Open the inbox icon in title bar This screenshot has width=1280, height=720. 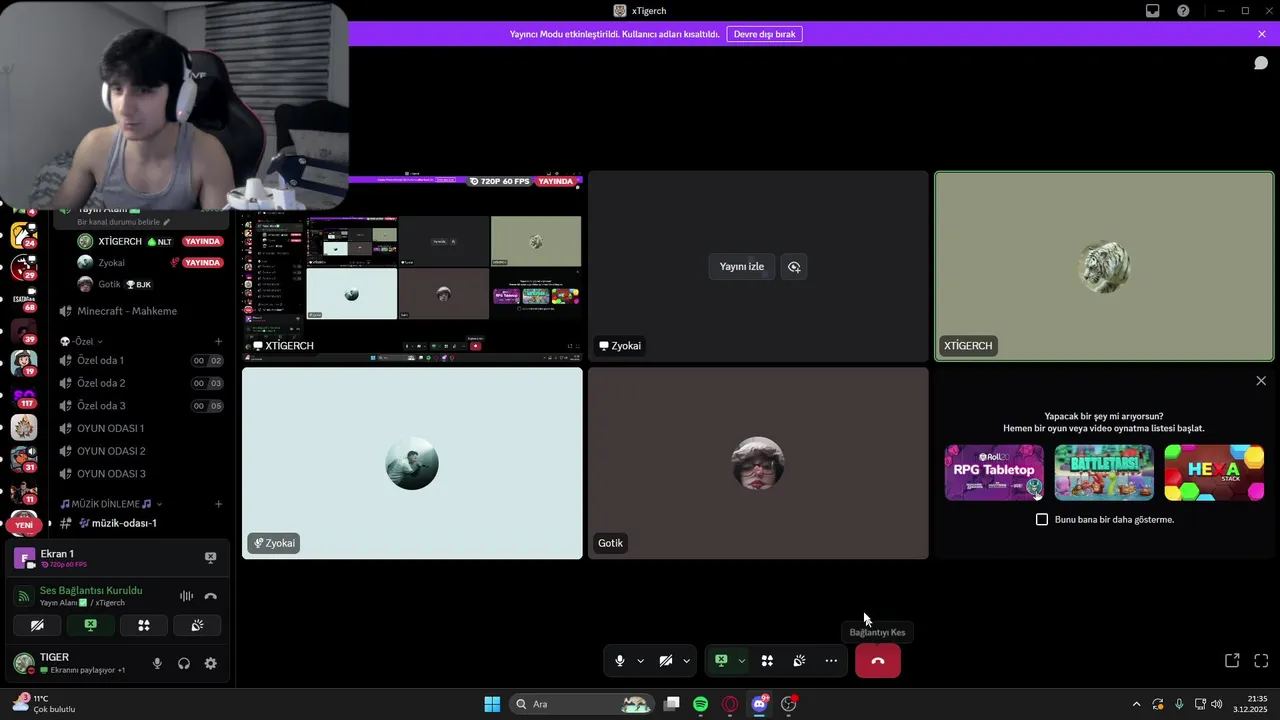point(1153,11)
